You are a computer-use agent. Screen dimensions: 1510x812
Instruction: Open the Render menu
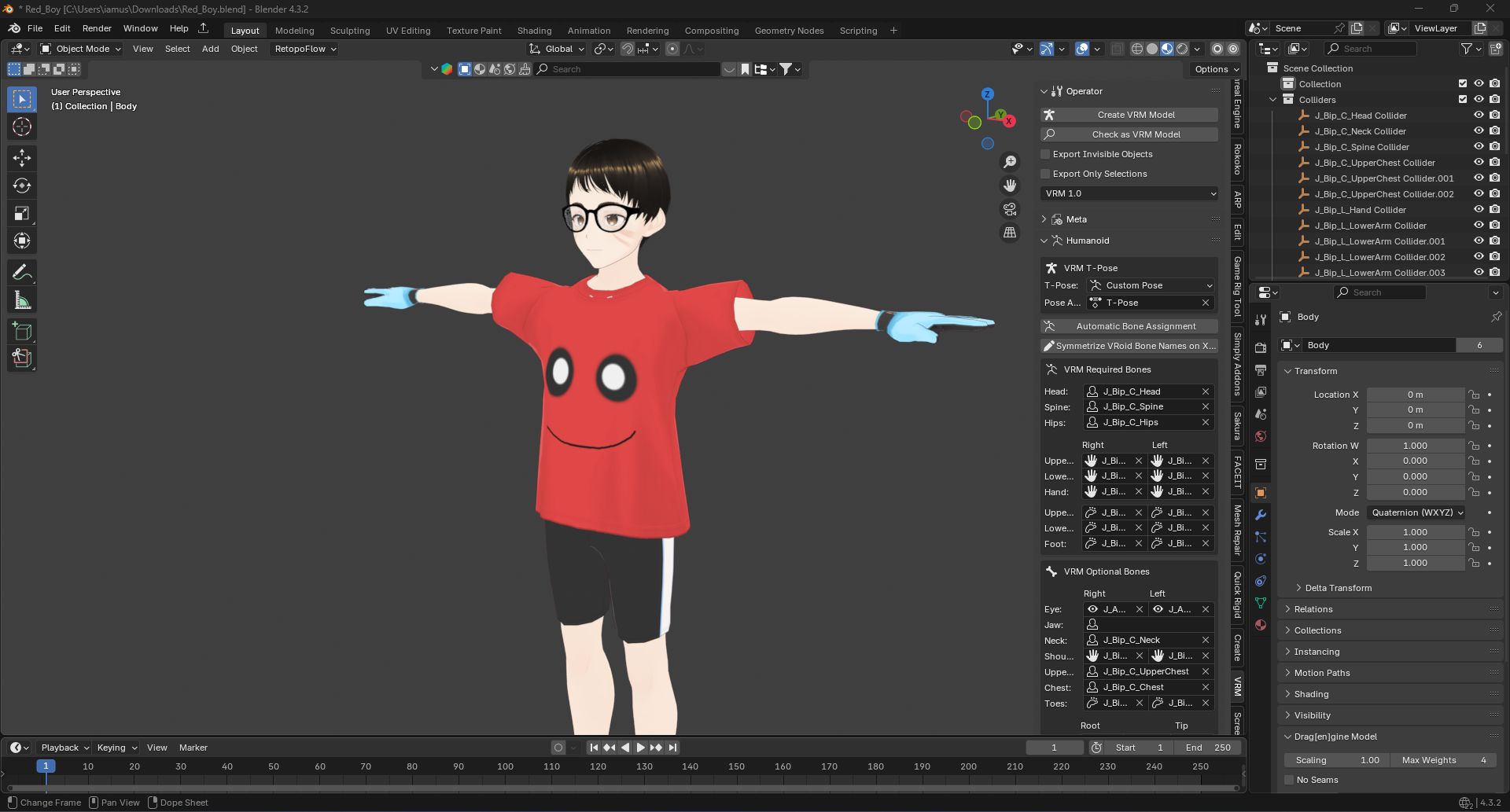click(x=97, y=28)
